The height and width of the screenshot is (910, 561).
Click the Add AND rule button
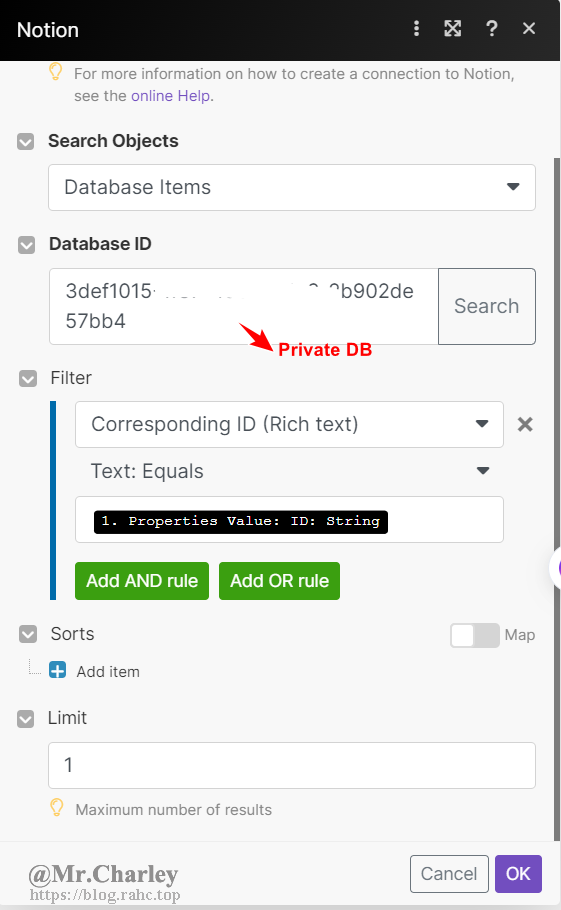tap(142, 581)
